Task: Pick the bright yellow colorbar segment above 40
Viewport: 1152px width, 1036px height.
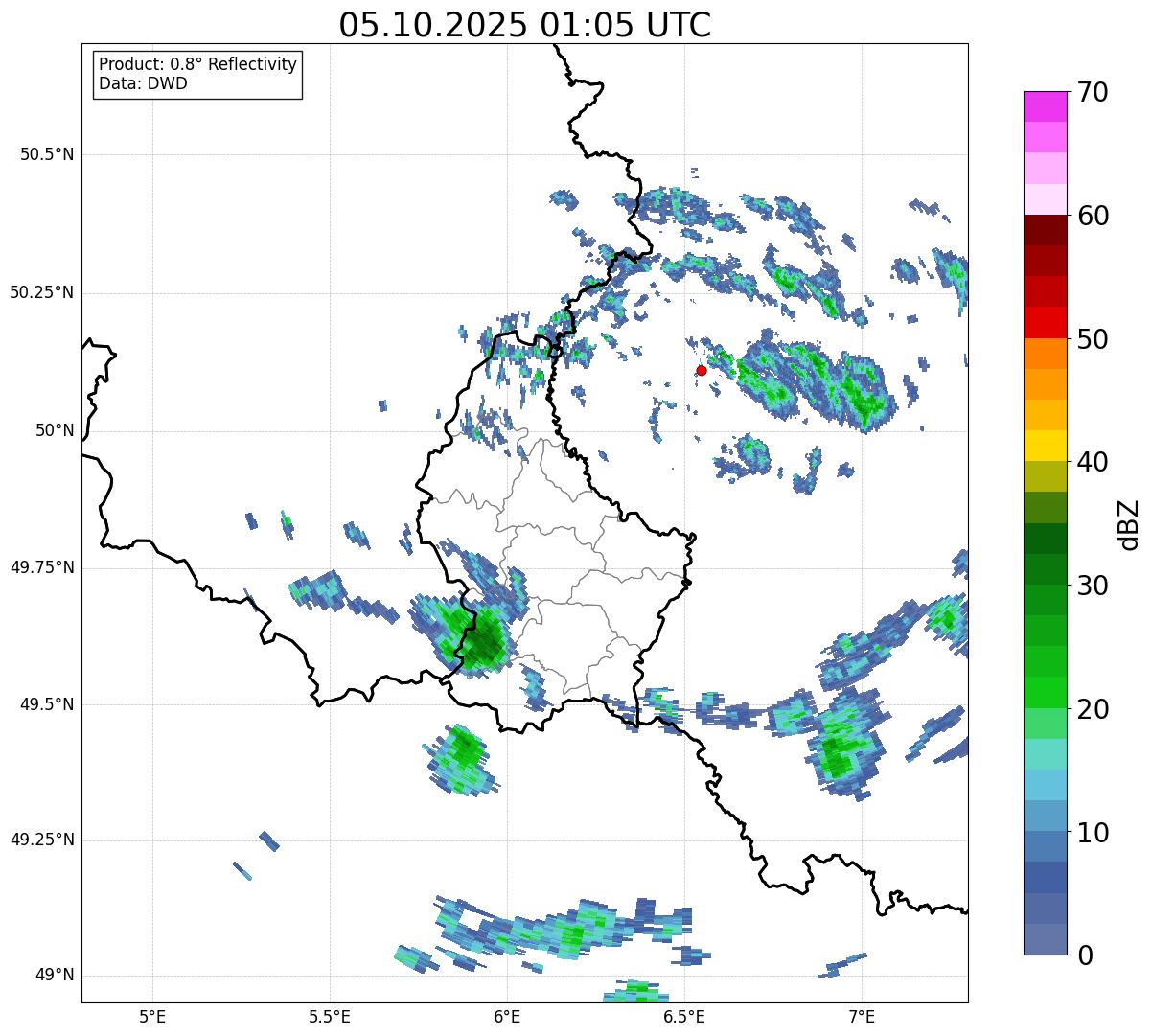Action: click(1047, 446)
